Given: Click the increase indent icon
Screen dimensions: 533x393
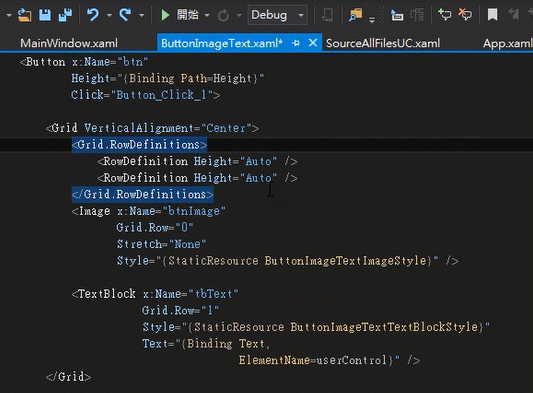Looking at the screenshot, I should [x=417, y=15].
